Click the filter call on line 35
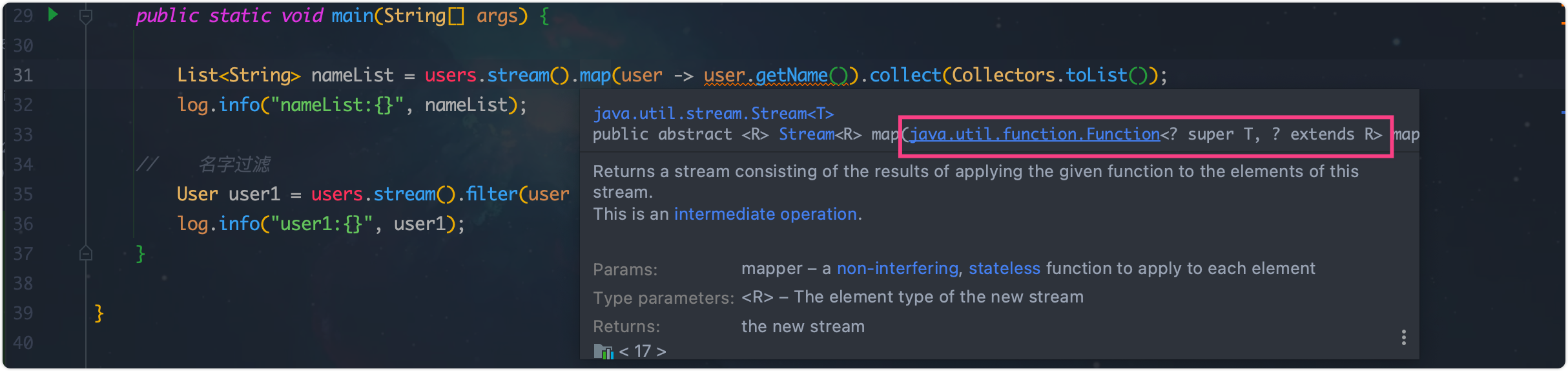 click(491, 194)
